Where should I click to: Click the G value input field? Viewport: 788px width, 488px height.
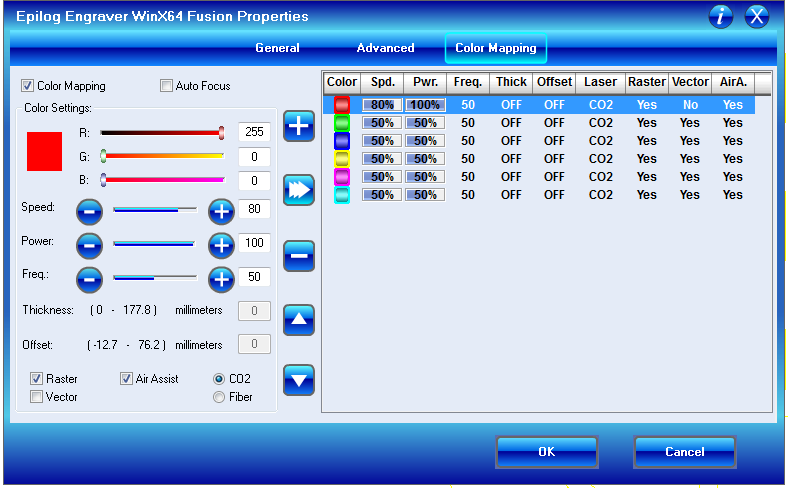click(x=254, y=157)
